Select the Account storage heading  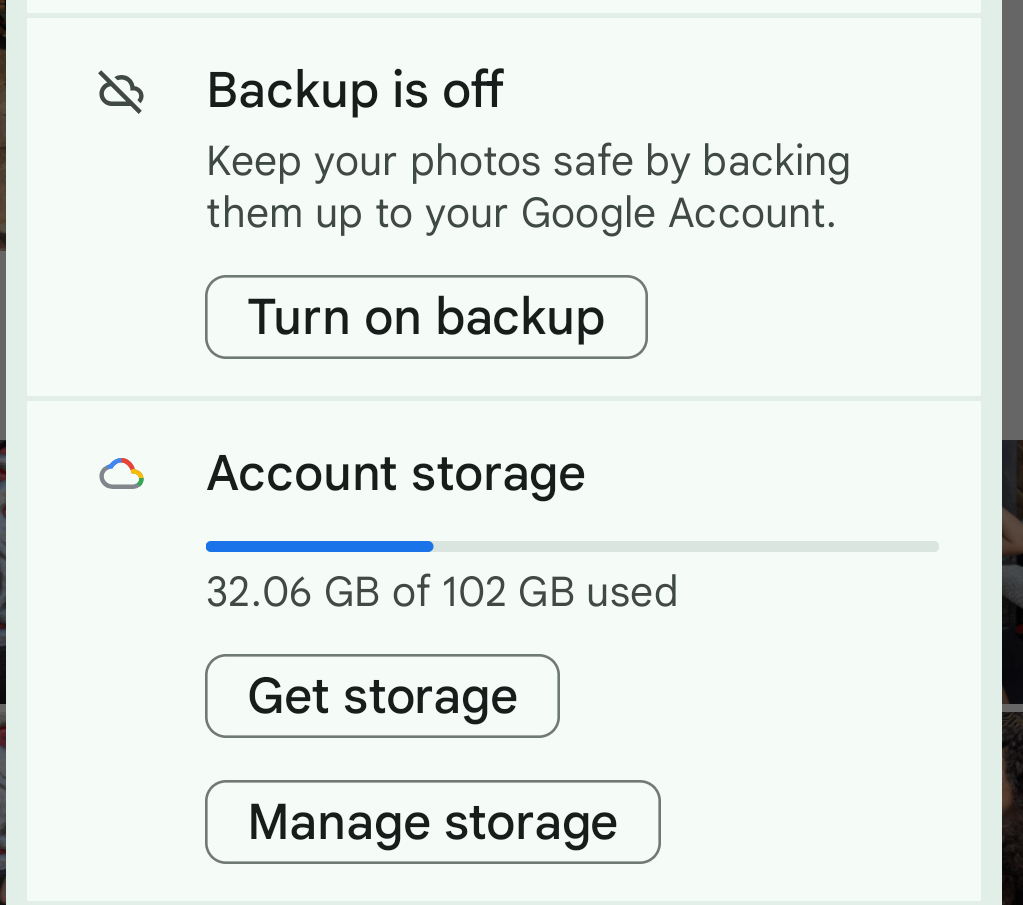pyautogui.click(x=395, y=473)
